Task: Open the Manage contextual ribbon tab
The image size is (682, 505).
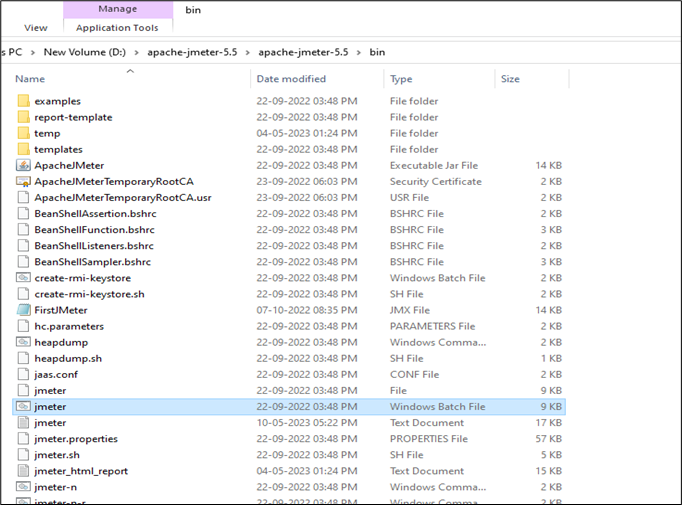Action: tap(118, 9)
